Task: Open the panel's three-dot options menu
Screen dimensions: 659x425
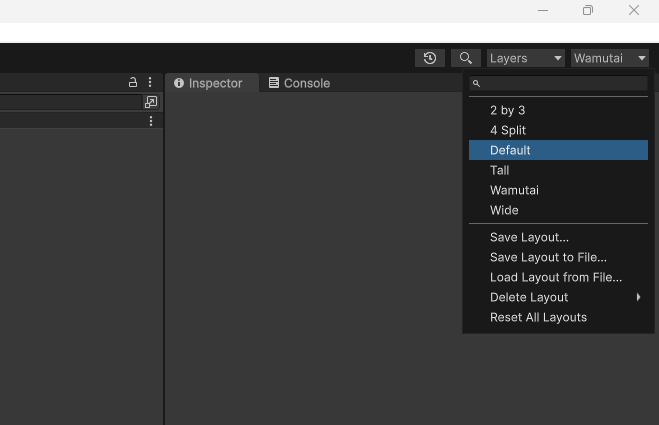Action: pos(150,82)
